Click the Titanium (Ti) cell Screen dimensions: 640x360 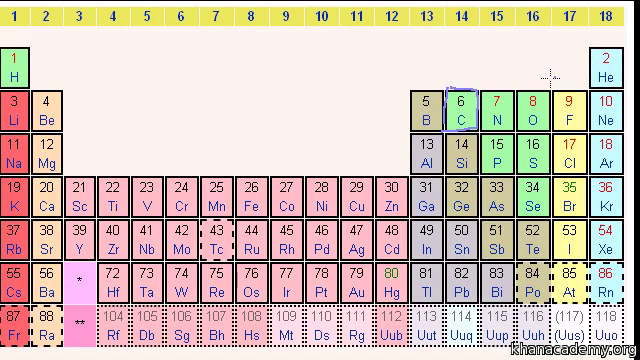[113, 197]
